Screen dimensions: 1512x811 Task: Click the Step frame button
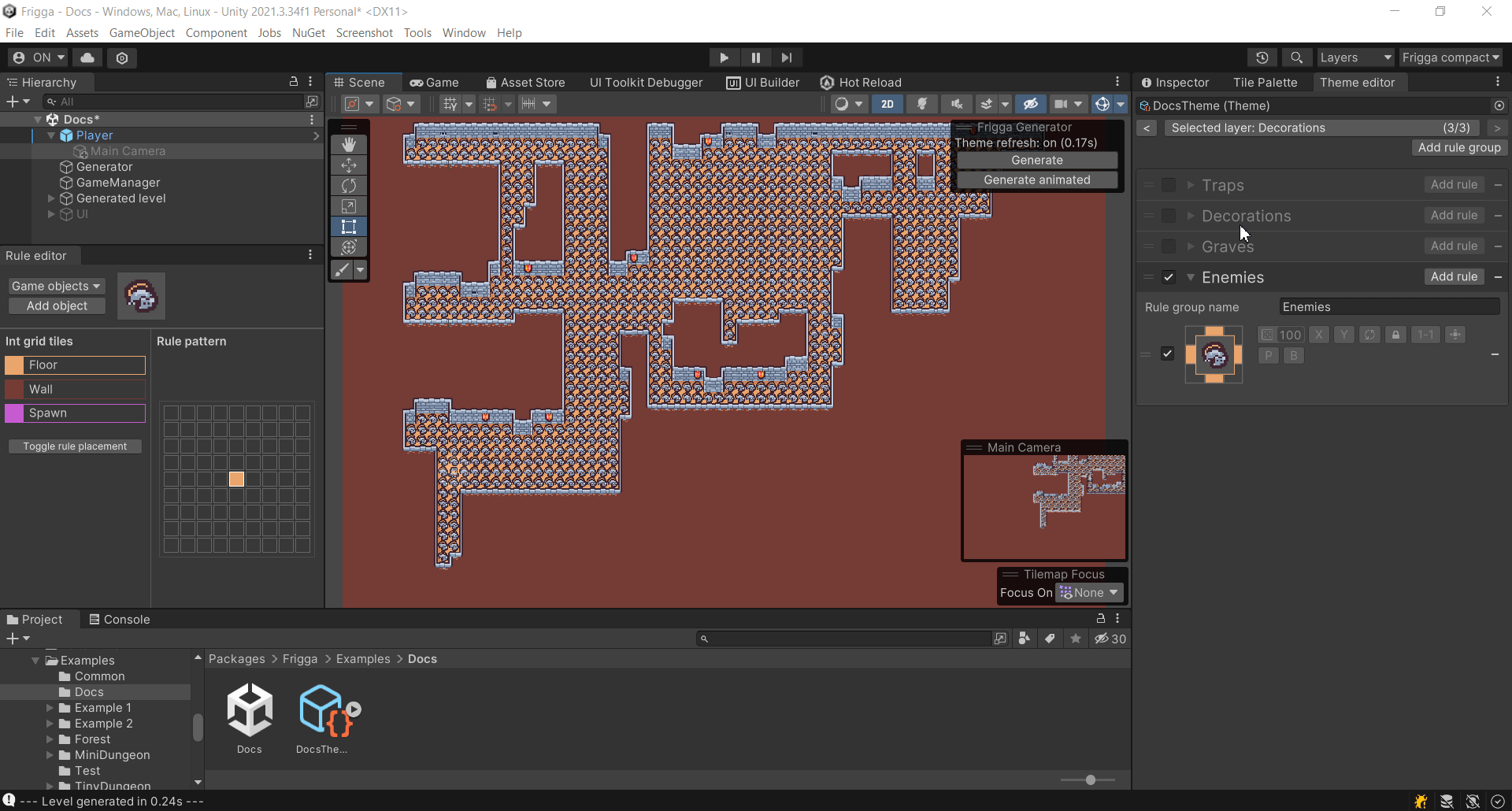point(787,57)
